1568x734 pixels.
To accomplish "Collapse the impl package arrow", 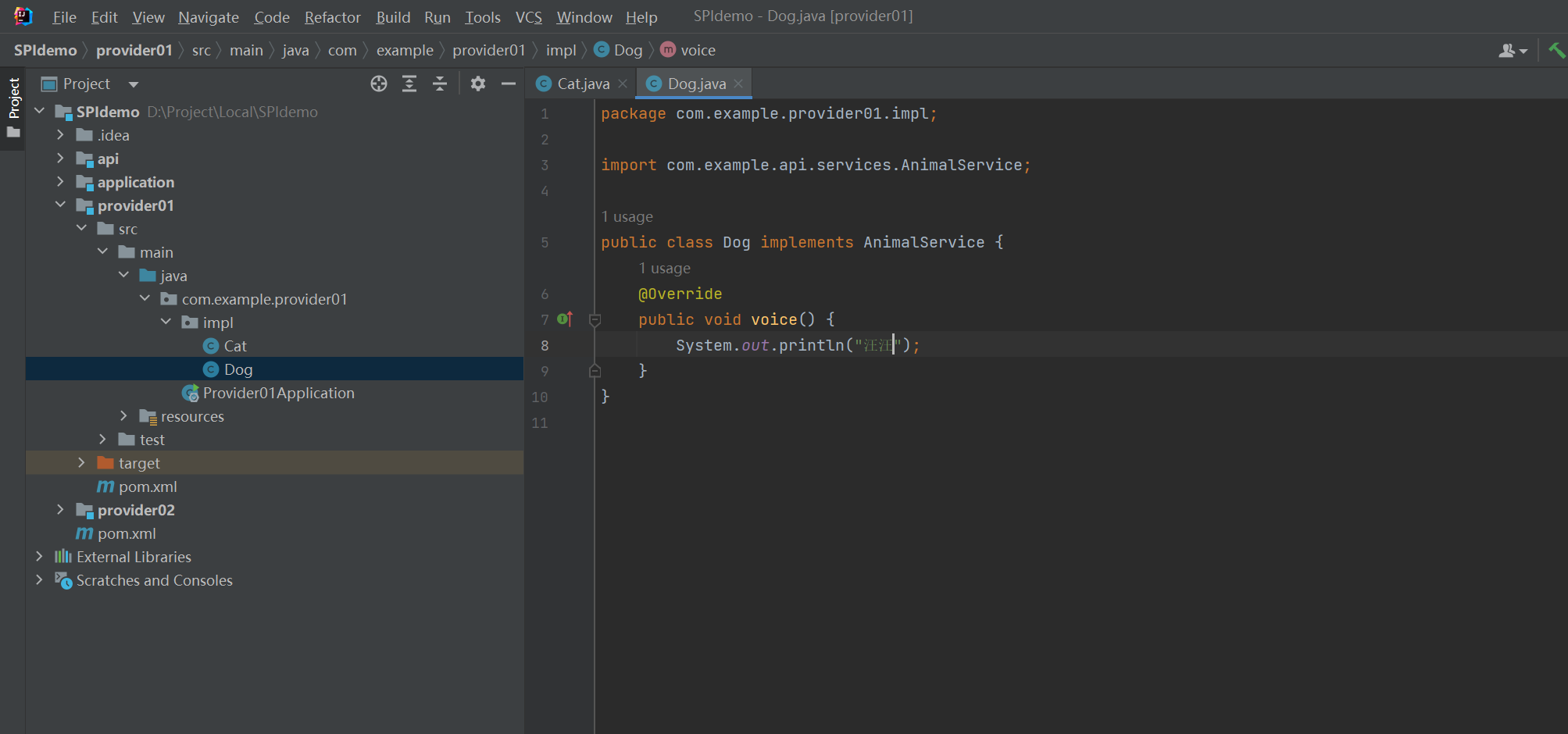I will pos(166,322).
